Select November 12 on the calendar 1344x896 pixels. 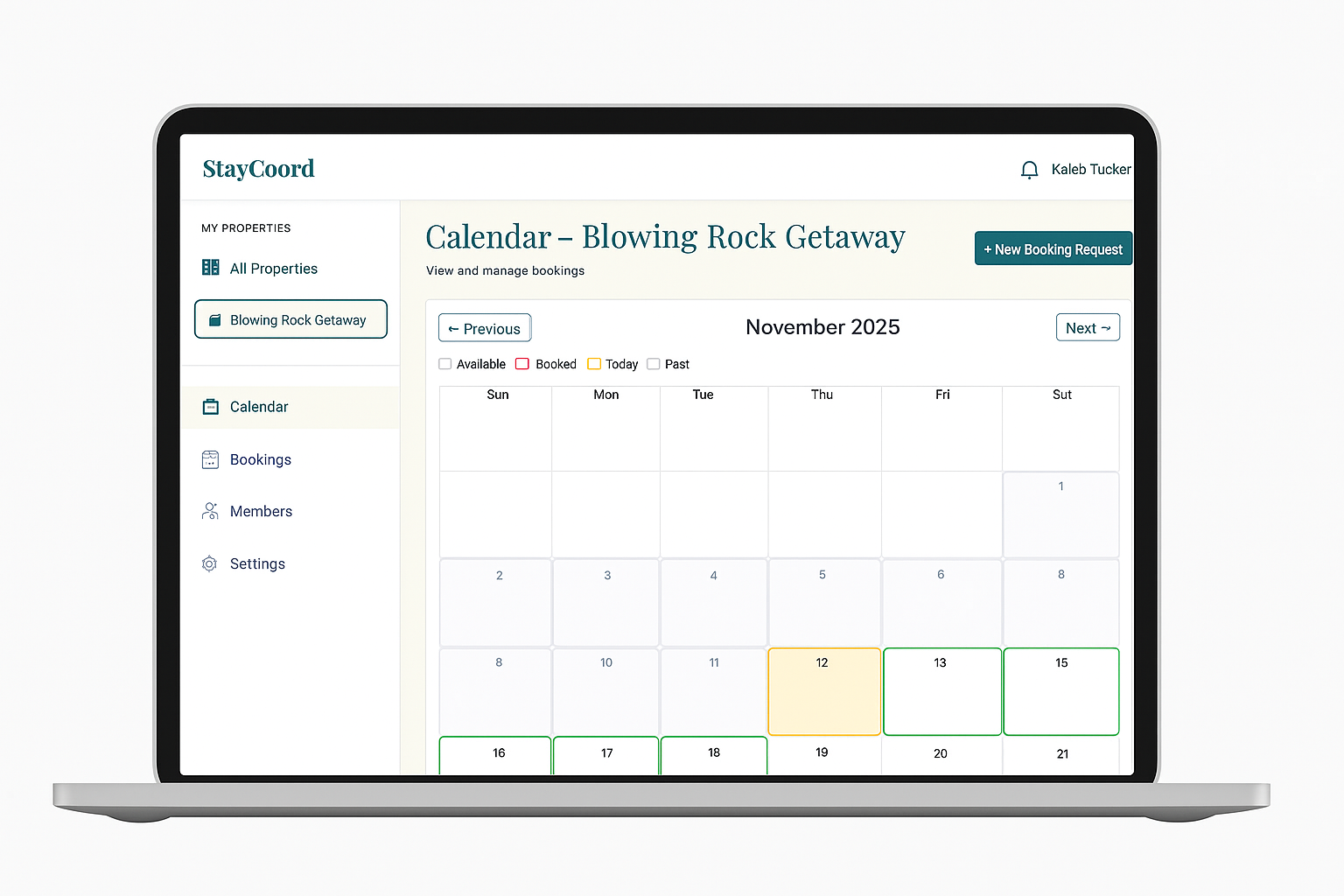tap(823, 691)
